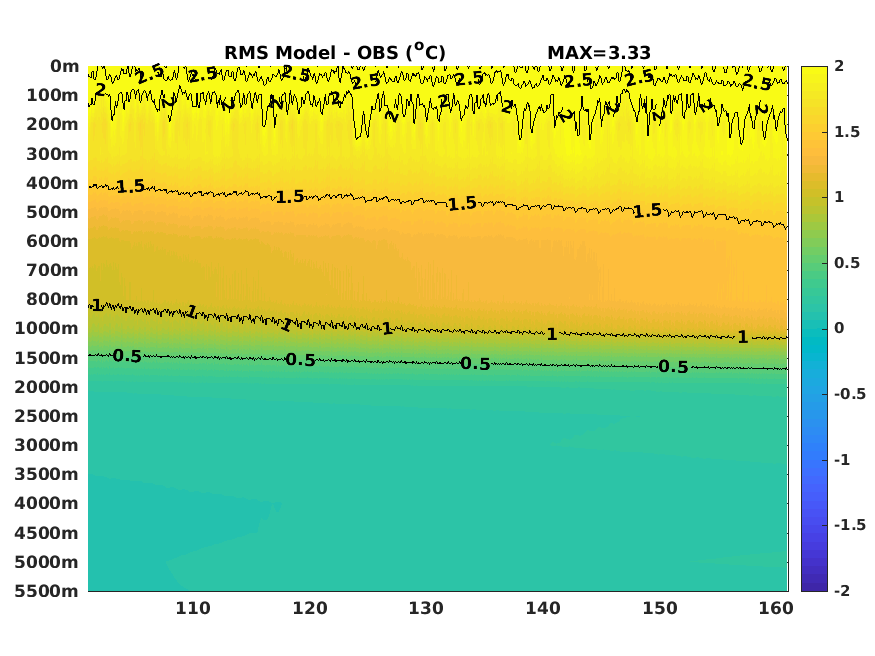Click the 'MAX=3.33' annotation text

coord(599,53)
